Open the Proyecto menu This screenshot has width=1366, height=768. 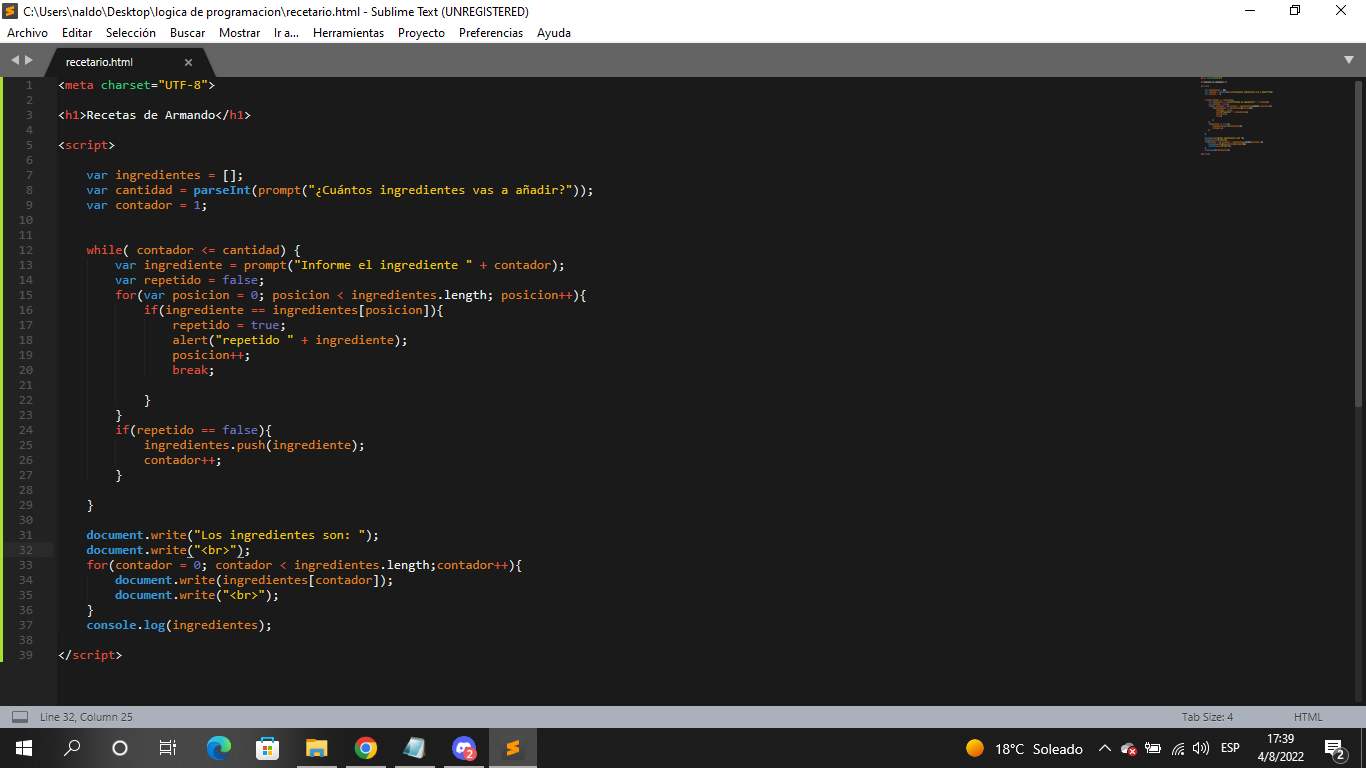(x=421, y=33)
